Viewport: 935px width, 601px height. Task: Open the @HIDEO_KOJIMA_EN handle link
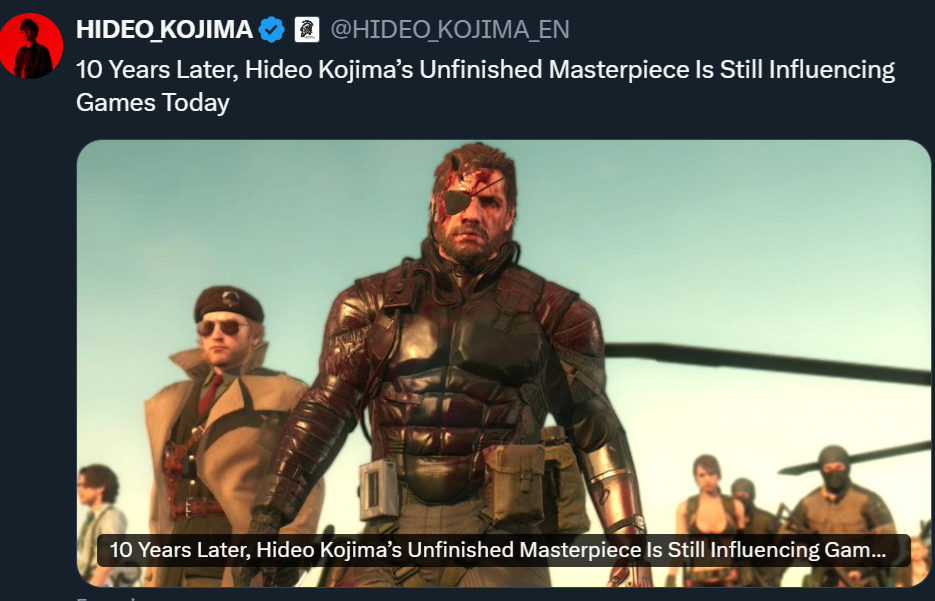(x=450, y=29)
